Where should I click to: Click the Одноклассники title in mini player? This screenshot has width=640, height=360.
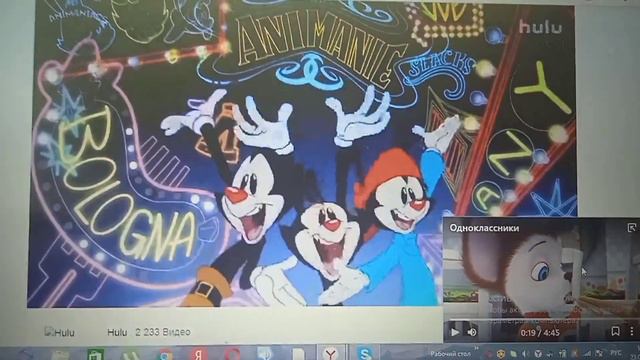tap(484, 228)
